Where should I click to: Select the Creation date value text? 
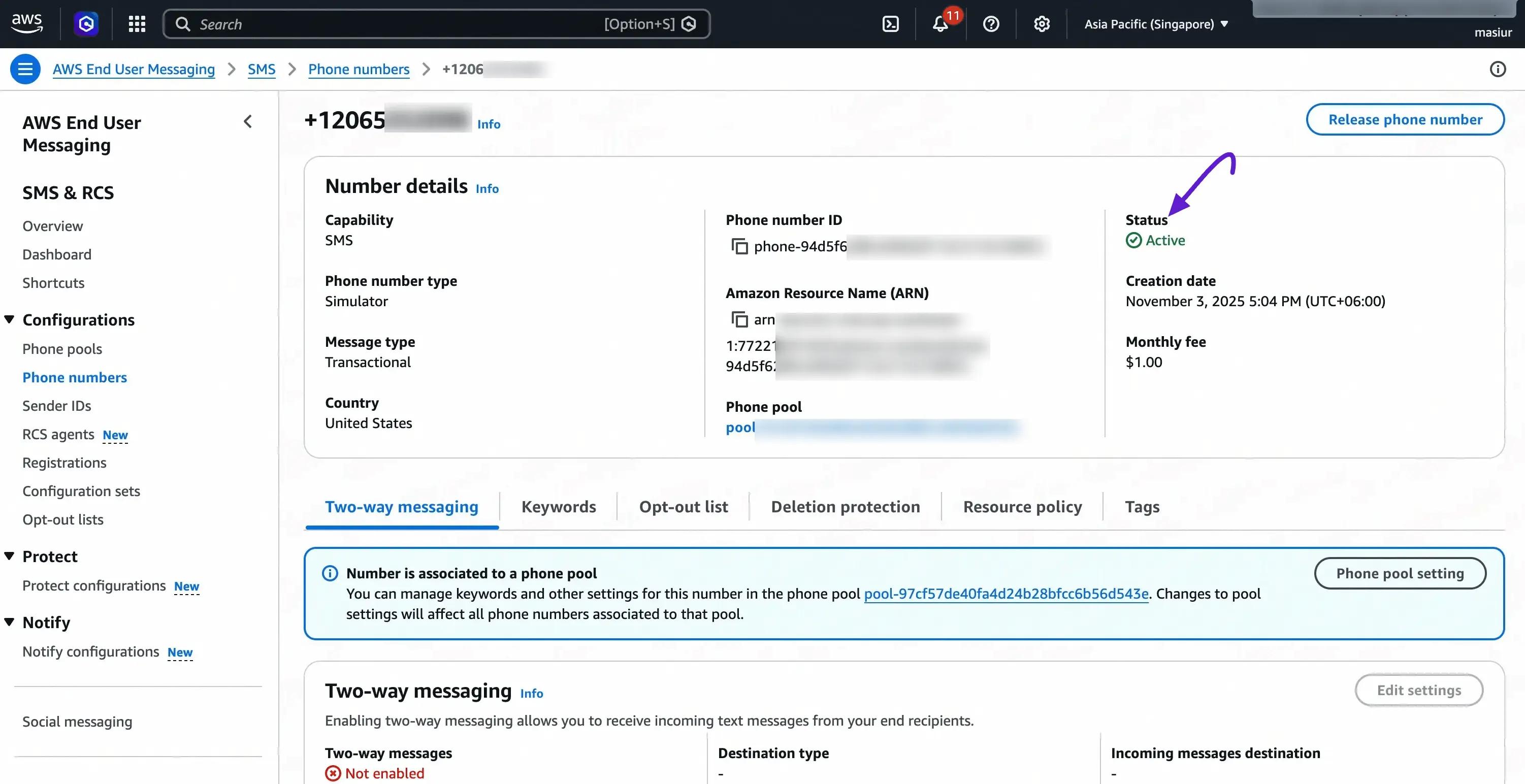click(1255, 301)
